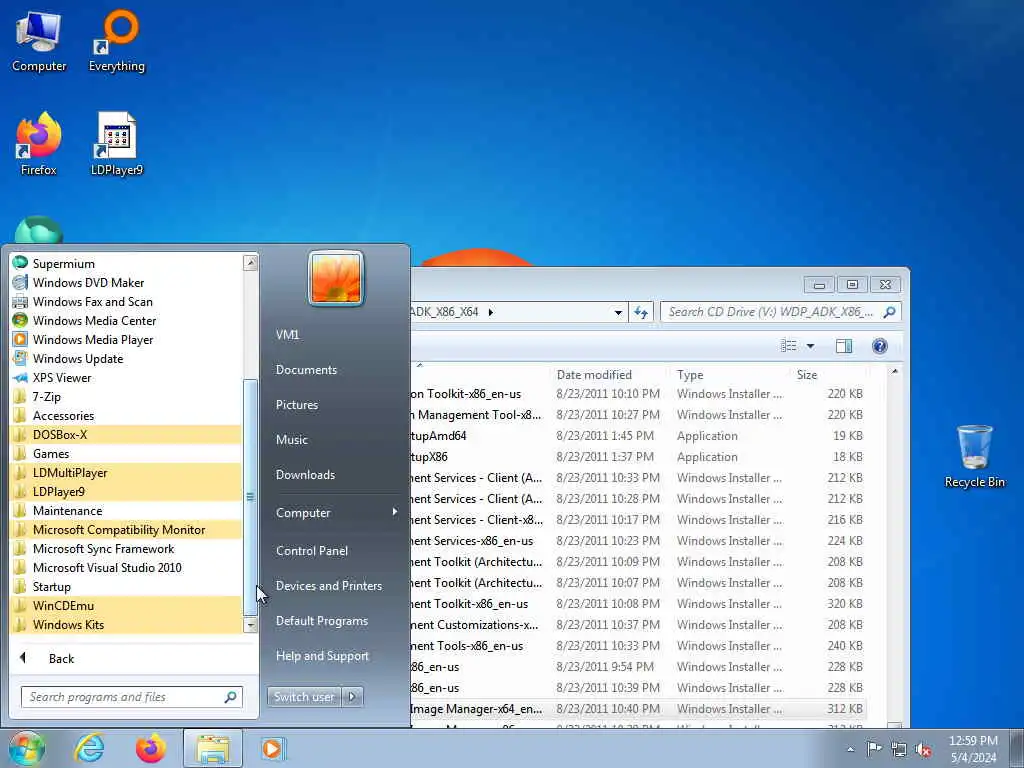Open Internet Explorer from the taskbar

tap(89, 748)
